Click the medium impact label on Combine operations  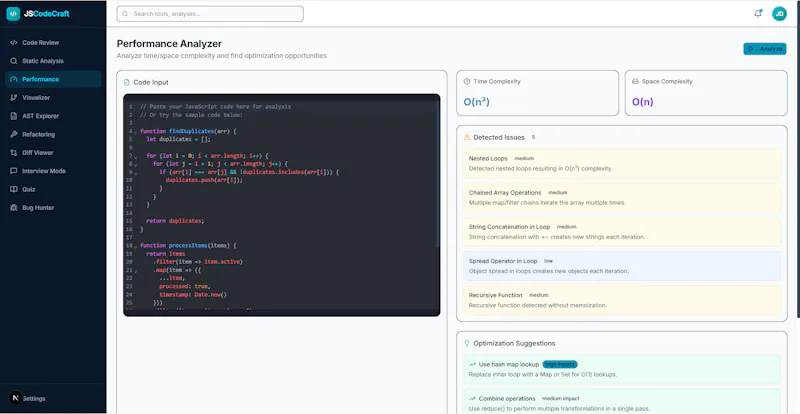pyautogui.click(x=560, y=399)
